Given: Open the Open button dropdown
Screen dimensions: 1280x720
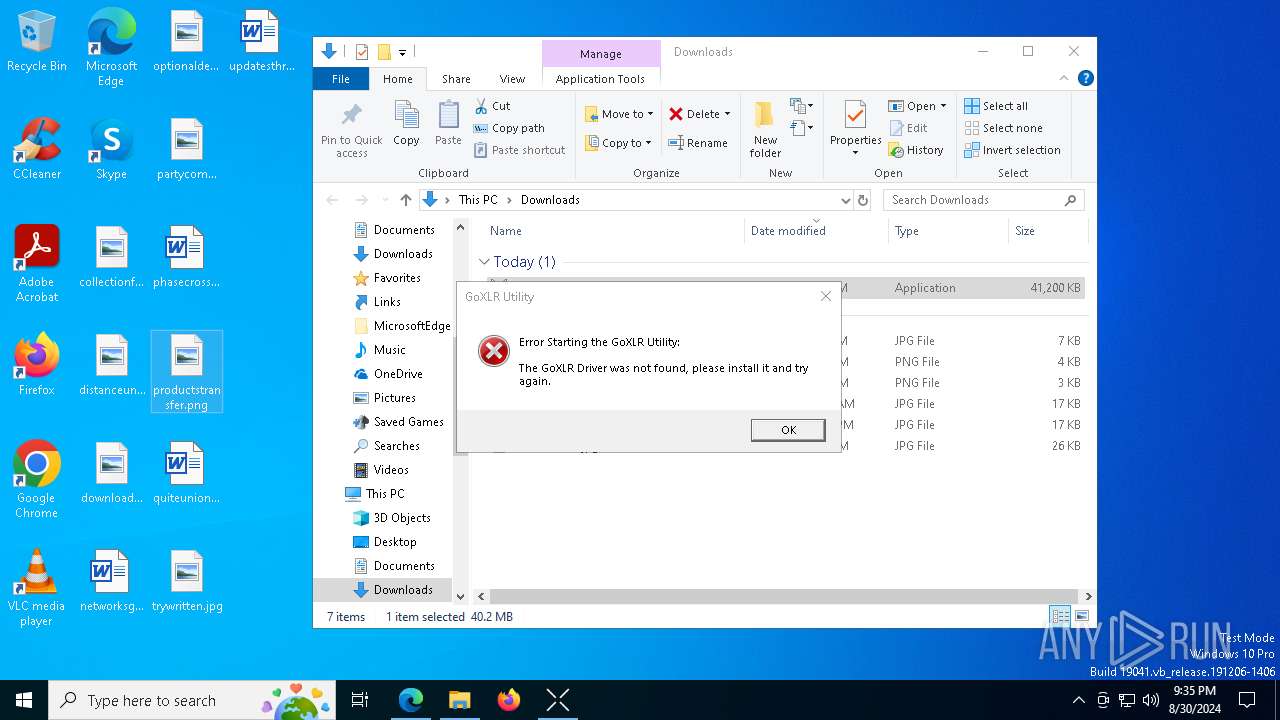Looking at the screenshot, I should (943, 106).
